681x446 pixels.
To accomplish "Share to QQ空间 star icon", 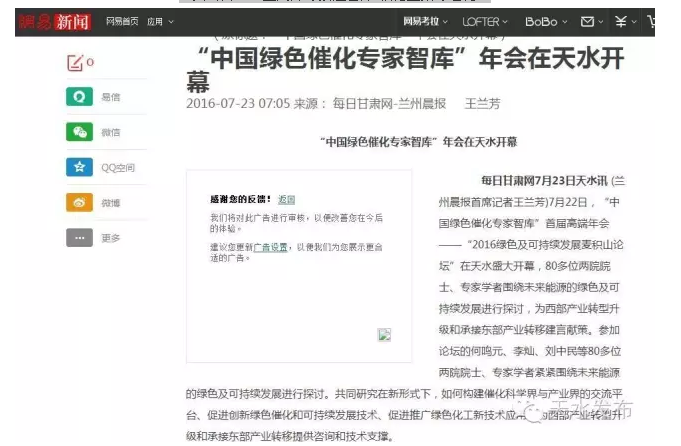I will pos(79,167).
